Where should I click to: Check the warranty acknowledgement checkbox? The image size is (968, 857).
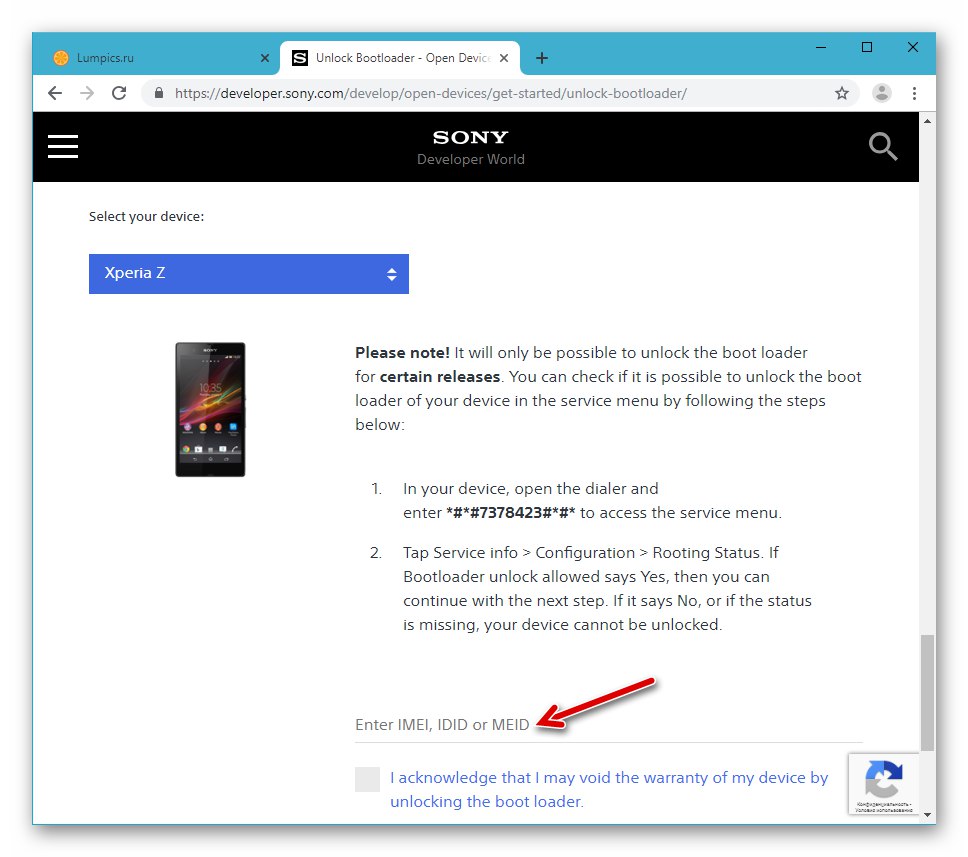click(367, 779)
